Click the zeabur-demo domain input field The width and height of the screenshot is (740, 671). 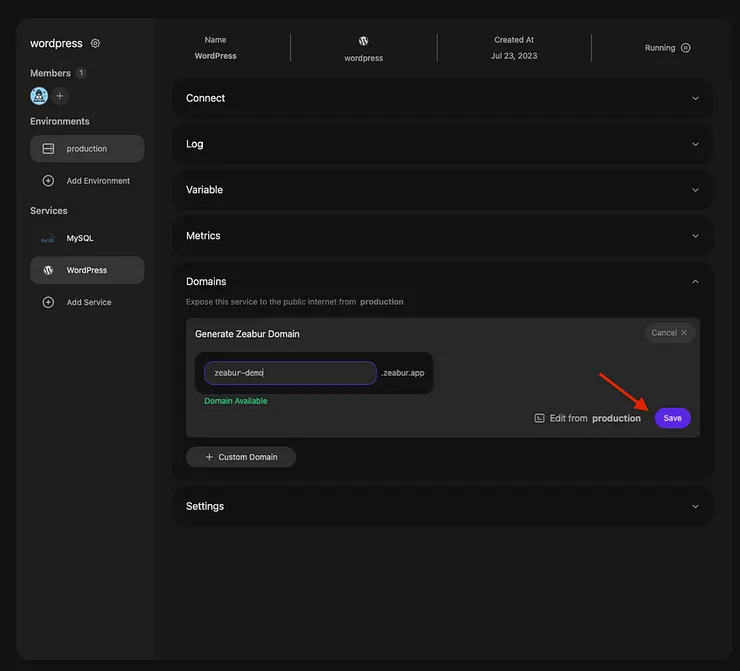pos(290,373)
